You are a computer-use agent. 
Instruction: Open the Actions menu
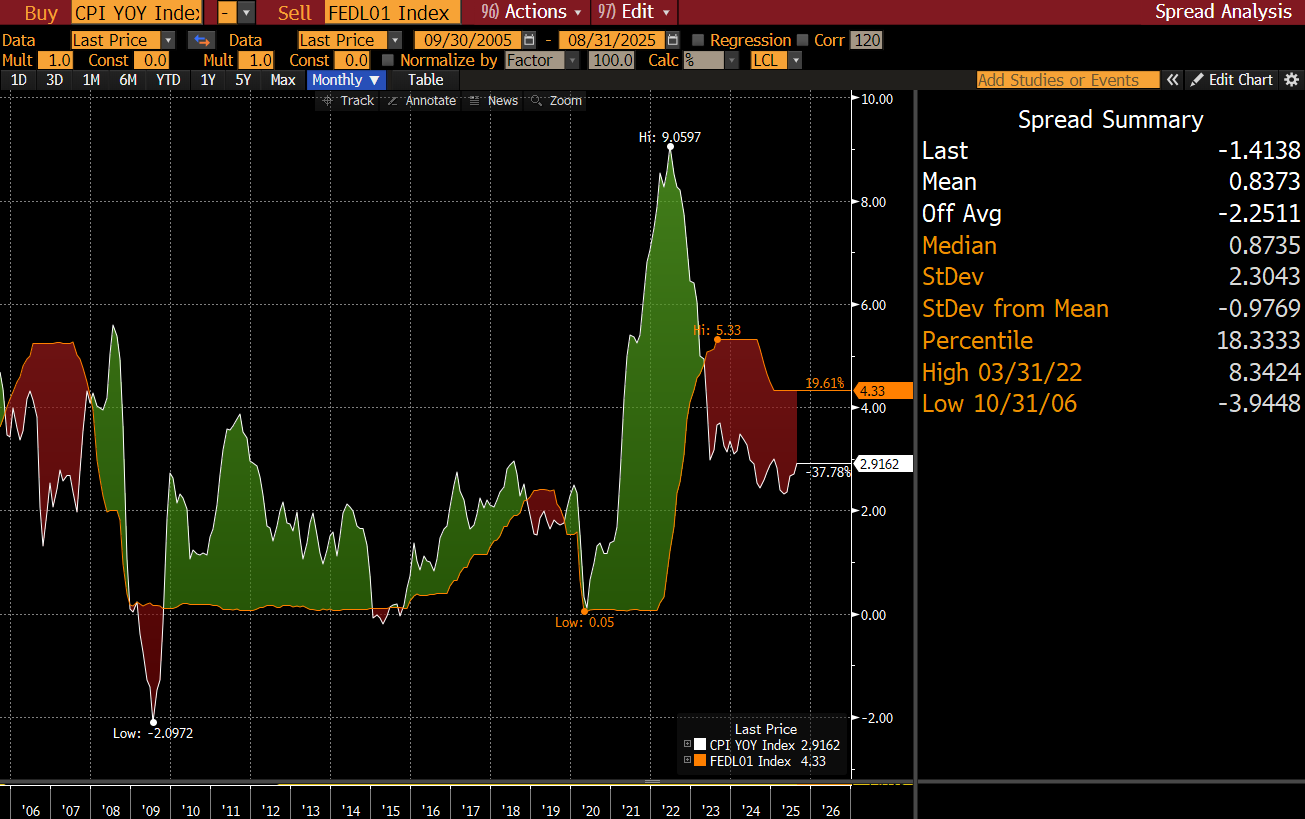(530, 12)
